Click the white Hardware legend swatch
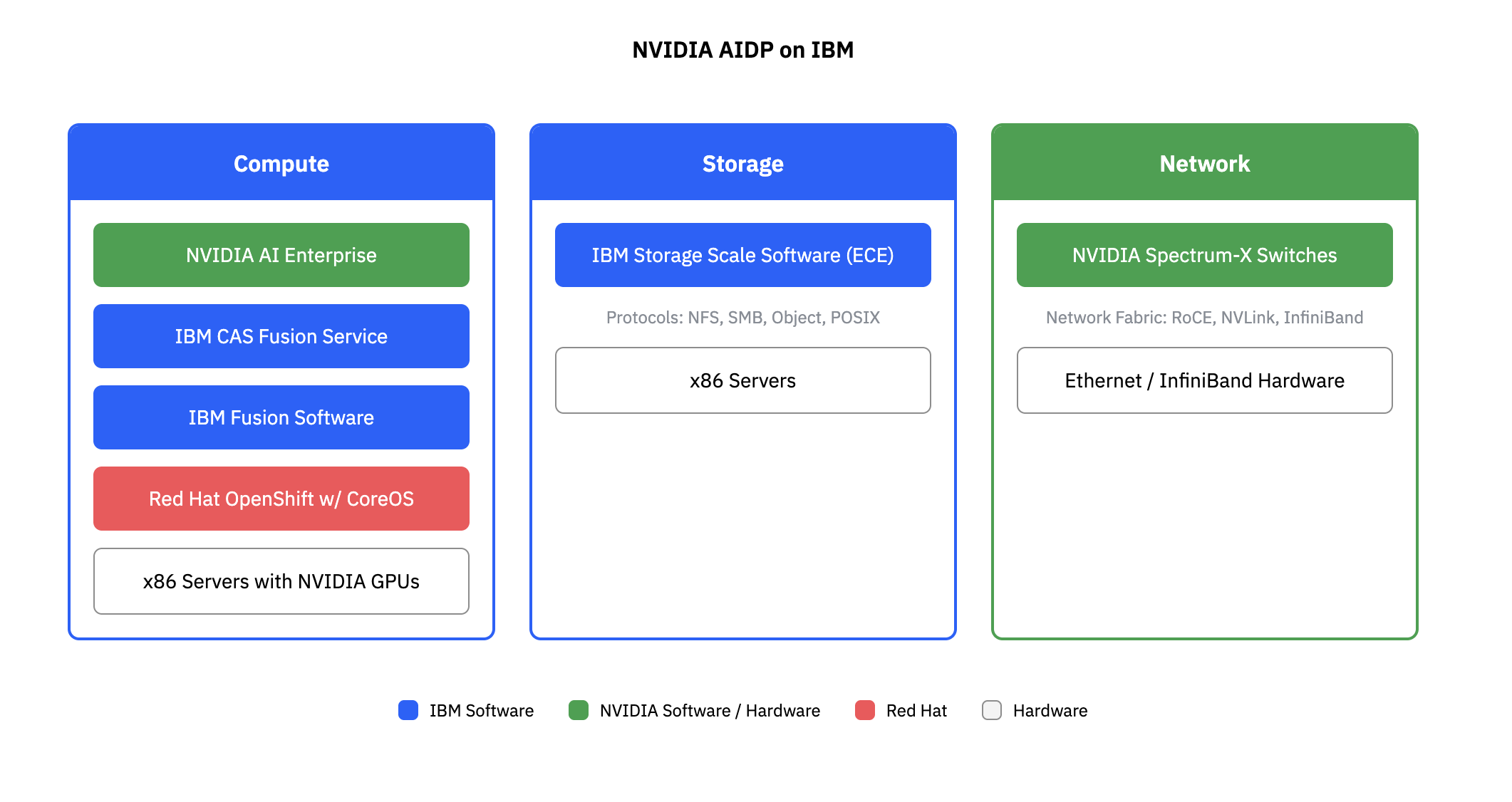Viewport: 1512px width, 802px height. 992,710
